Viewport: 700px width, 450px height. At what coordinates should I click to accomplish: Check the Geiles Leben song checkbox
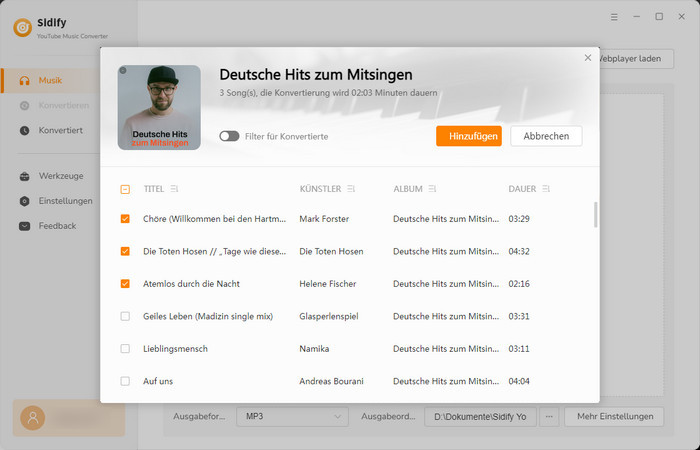125,316
